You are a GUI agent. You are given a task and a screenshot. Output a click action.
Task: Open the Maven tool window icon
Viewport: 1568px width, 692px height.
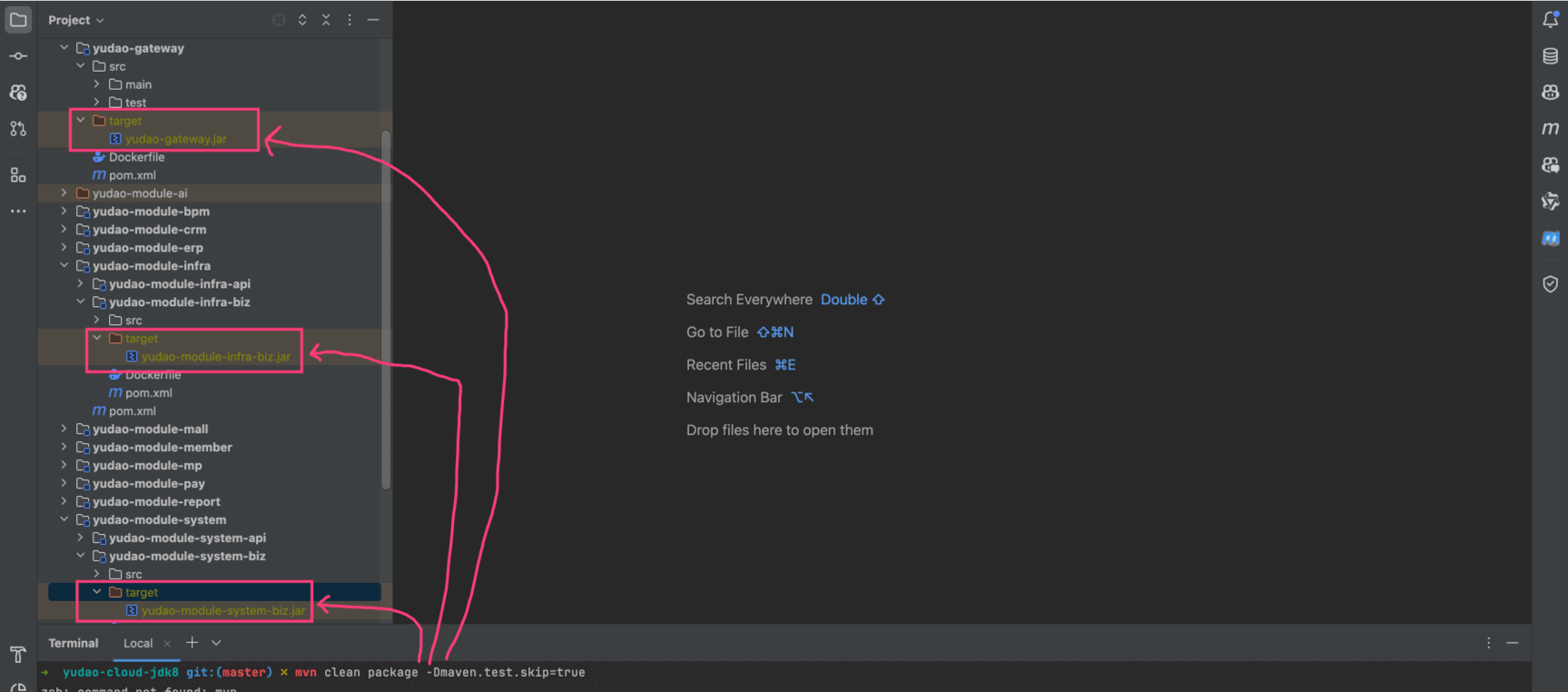pos(1550,129)
